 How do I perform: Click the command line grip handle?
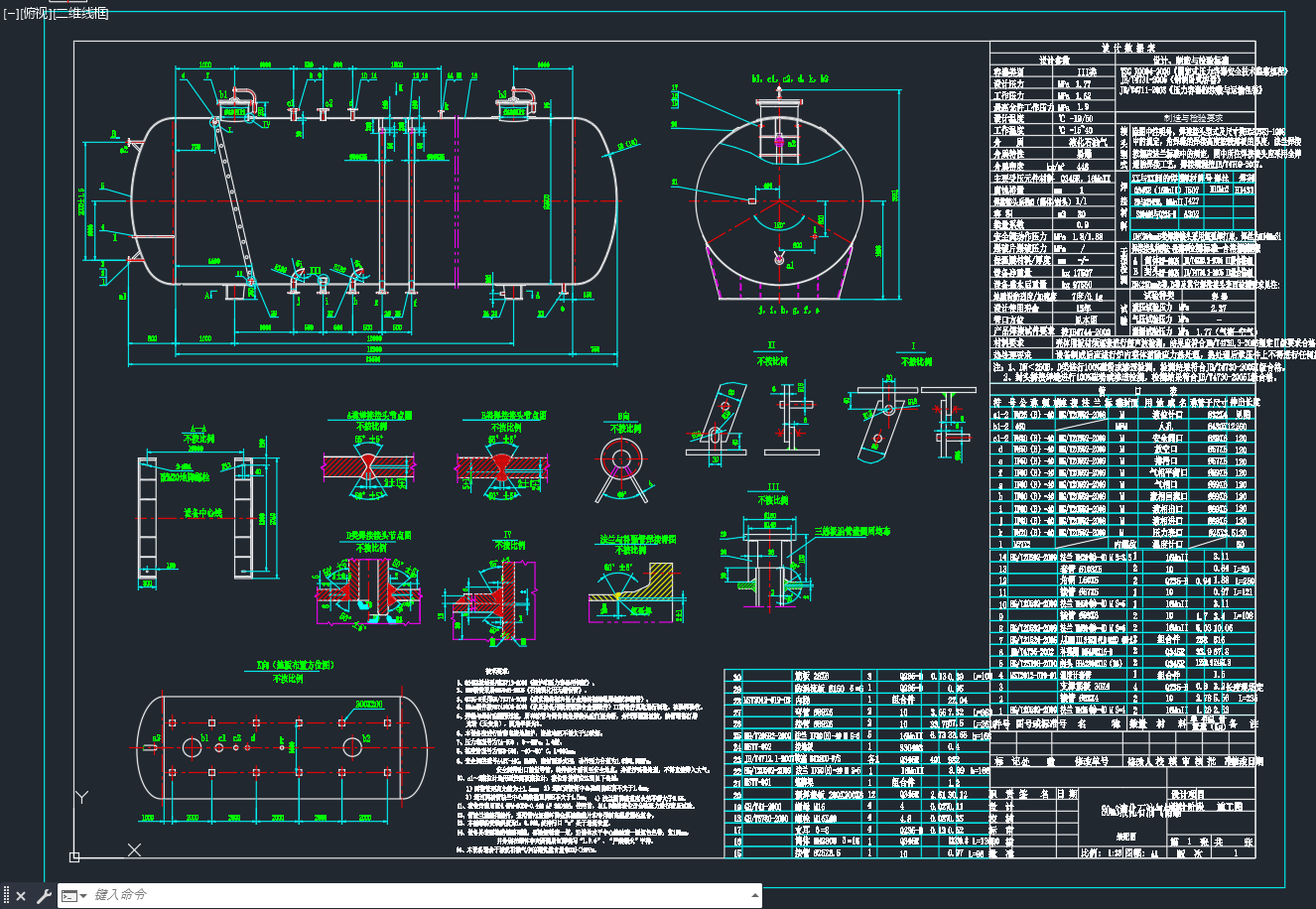(6, 896)
